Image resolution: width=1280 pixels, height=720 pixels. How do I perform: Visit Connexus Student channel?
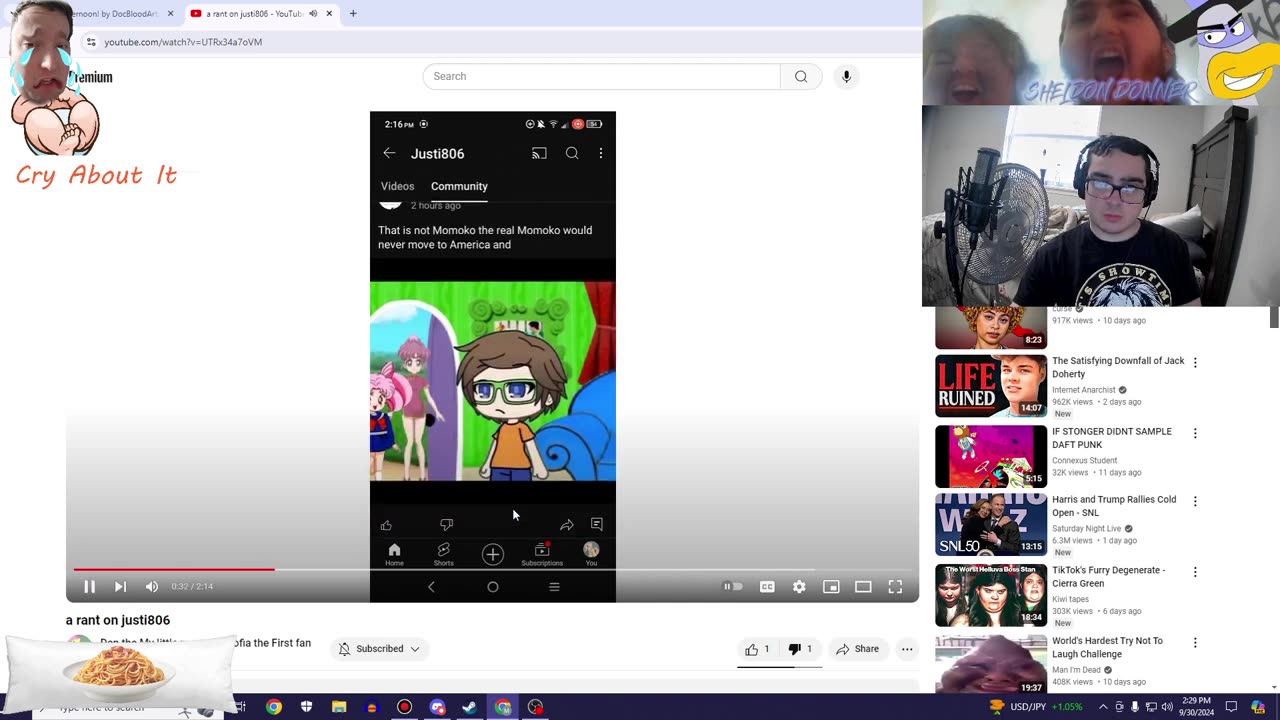tap(1084, 461)
